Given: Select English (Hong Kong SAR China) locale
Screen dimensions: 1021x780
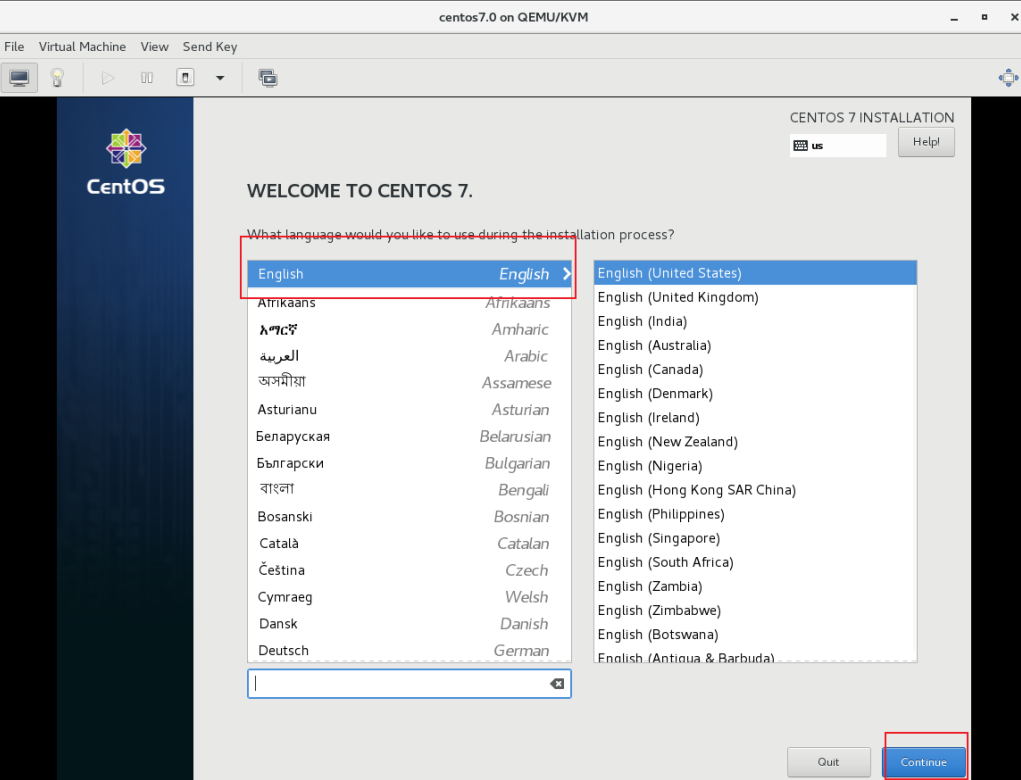Looking at the screenshot, I should [x=755, y=490].
